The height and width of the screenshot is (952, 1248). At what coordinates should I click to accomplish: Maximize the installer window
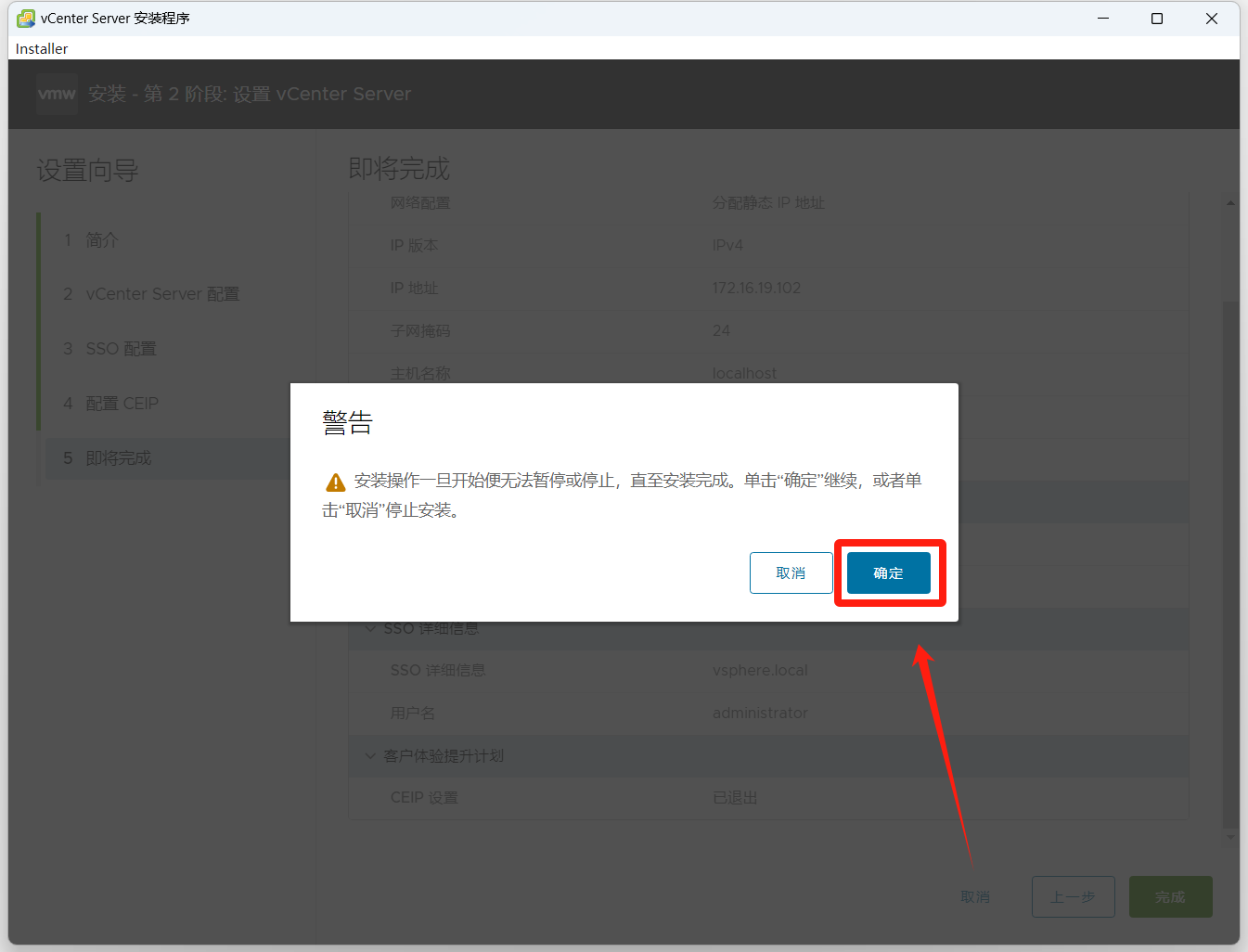point(1157,19)
